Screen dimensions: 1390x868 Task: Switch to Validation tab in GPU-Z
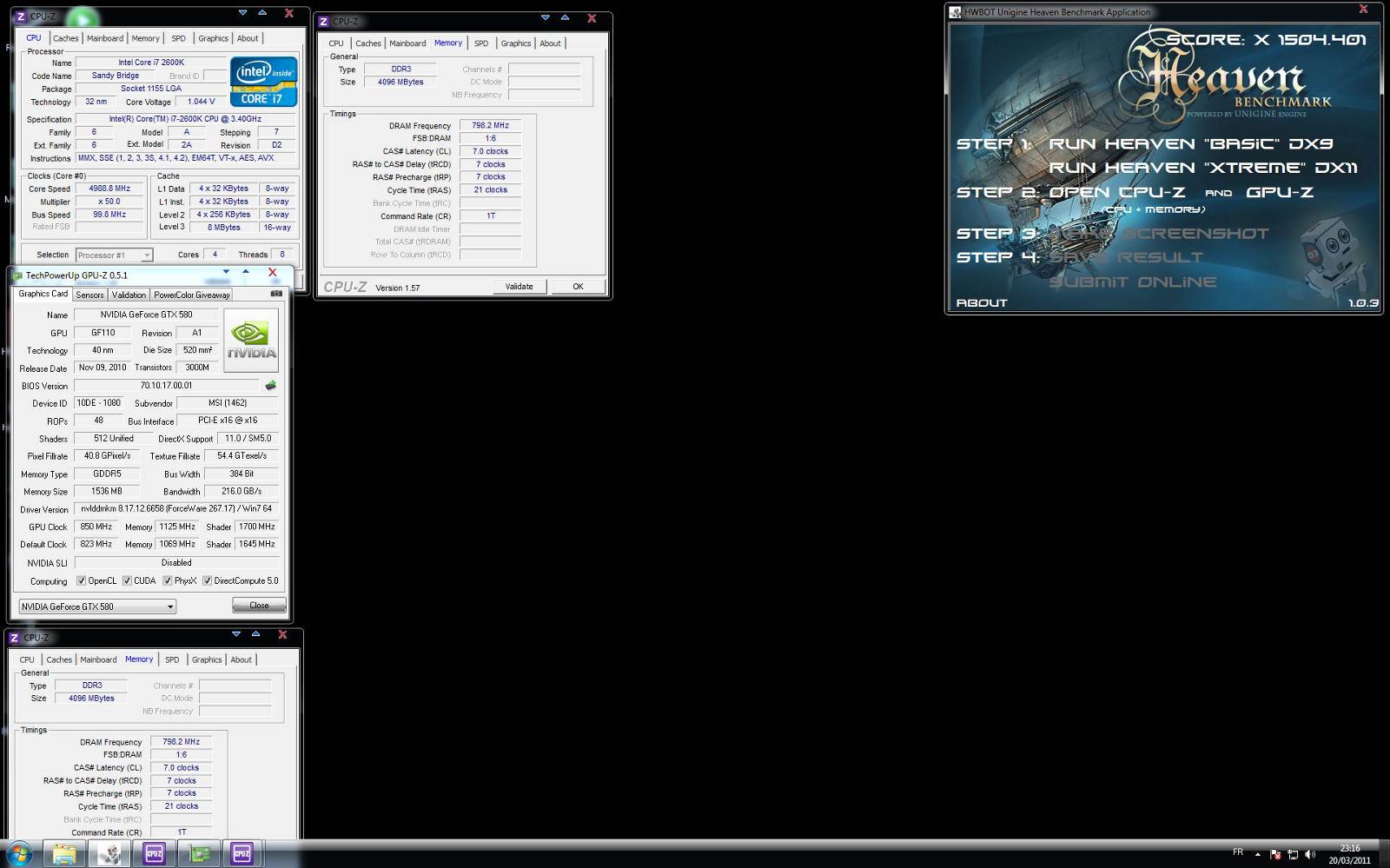[x=129, y=295]
